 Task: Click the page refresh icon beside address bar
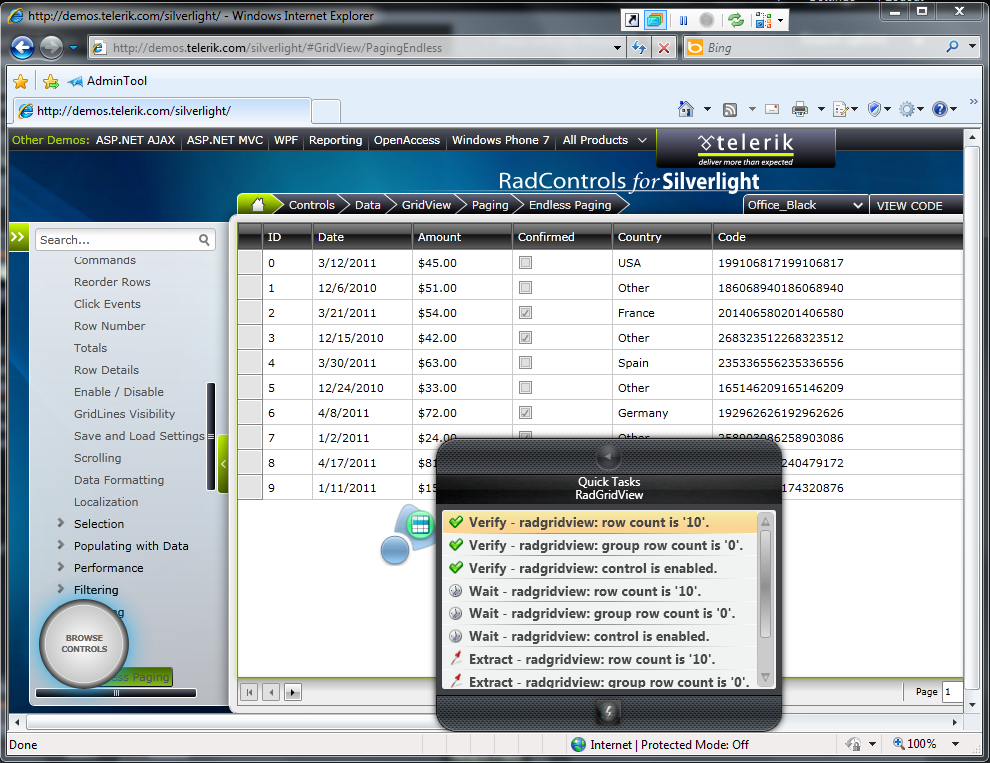(x=639, y=48)
